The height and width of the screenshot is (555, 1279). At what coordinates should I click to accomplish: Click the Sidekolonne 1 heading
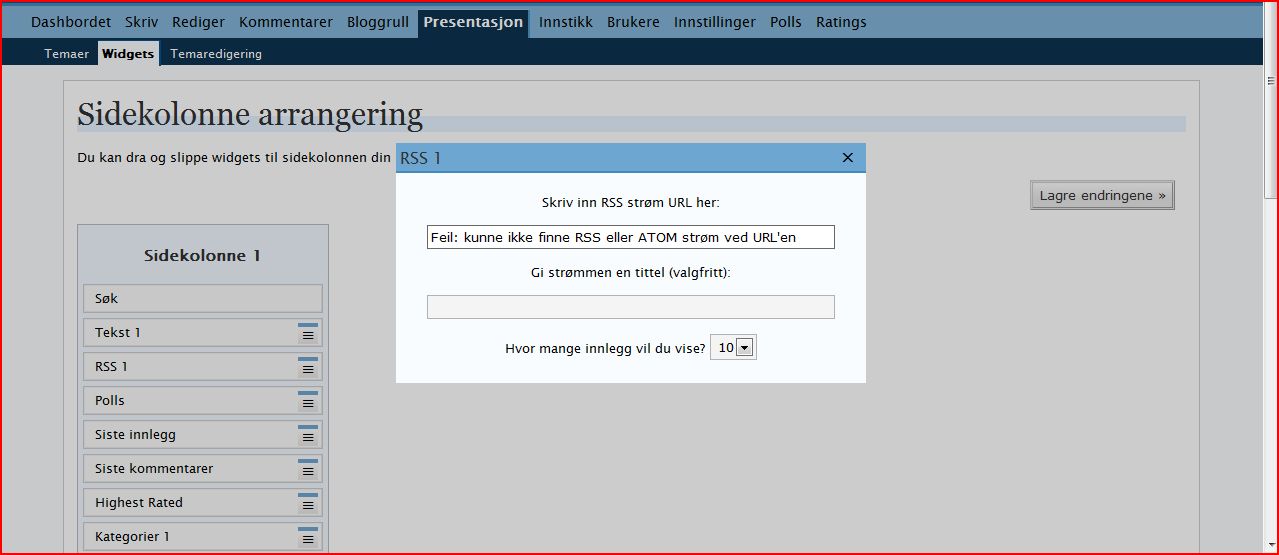click(x=203, y=256)
